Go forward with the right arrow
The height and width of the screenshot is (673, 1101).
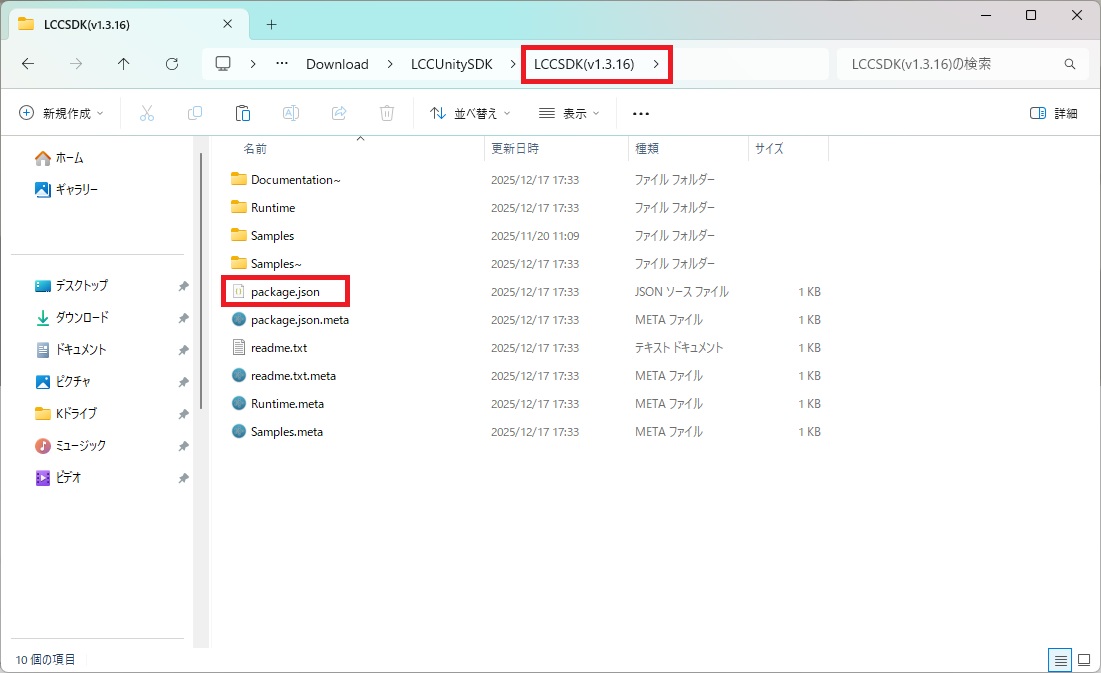coord(76,64)
